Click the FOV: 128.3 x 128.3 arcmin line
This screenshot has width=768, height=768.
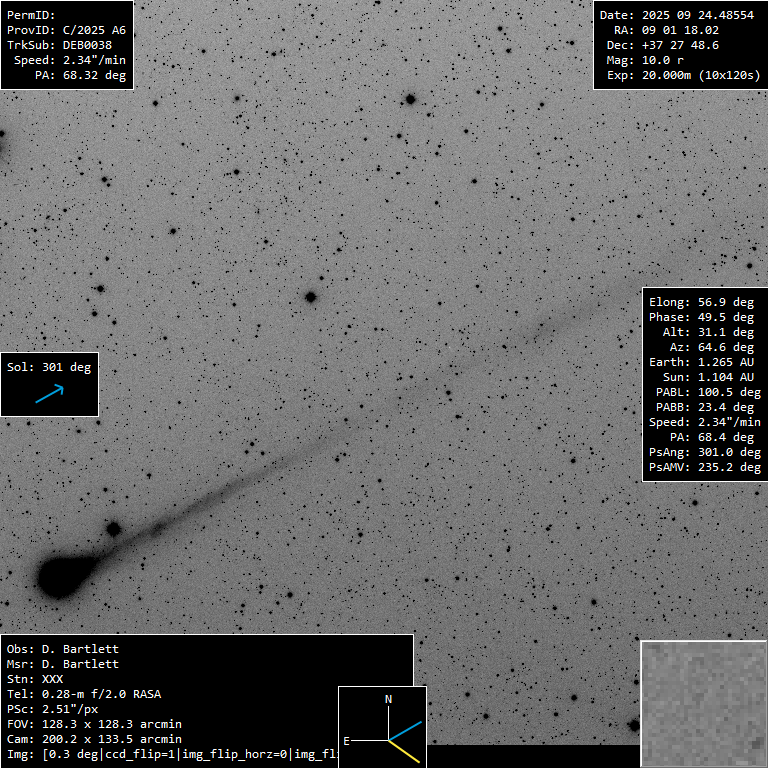(x=94, y=724)
